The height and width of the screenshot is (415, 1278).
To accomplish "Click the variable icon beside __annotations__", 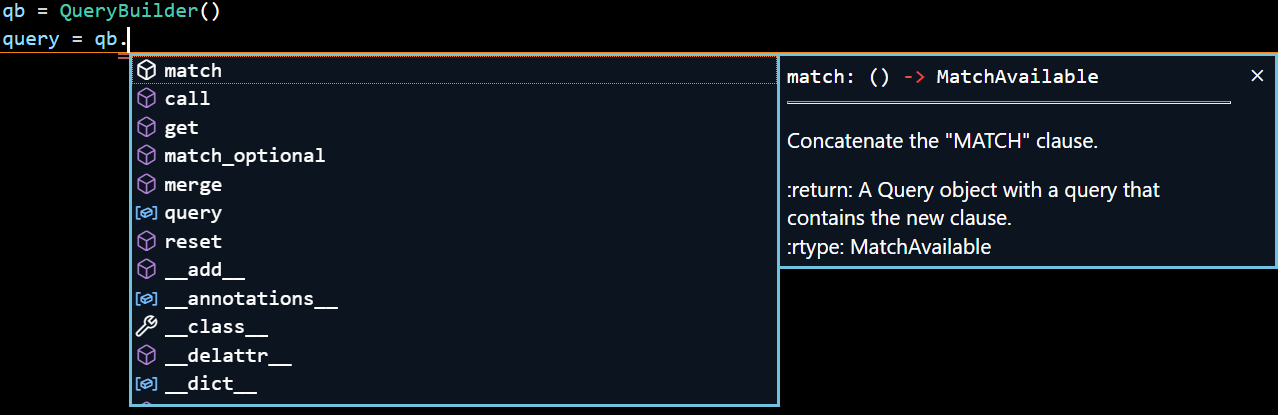I will [x=147, y=299].
